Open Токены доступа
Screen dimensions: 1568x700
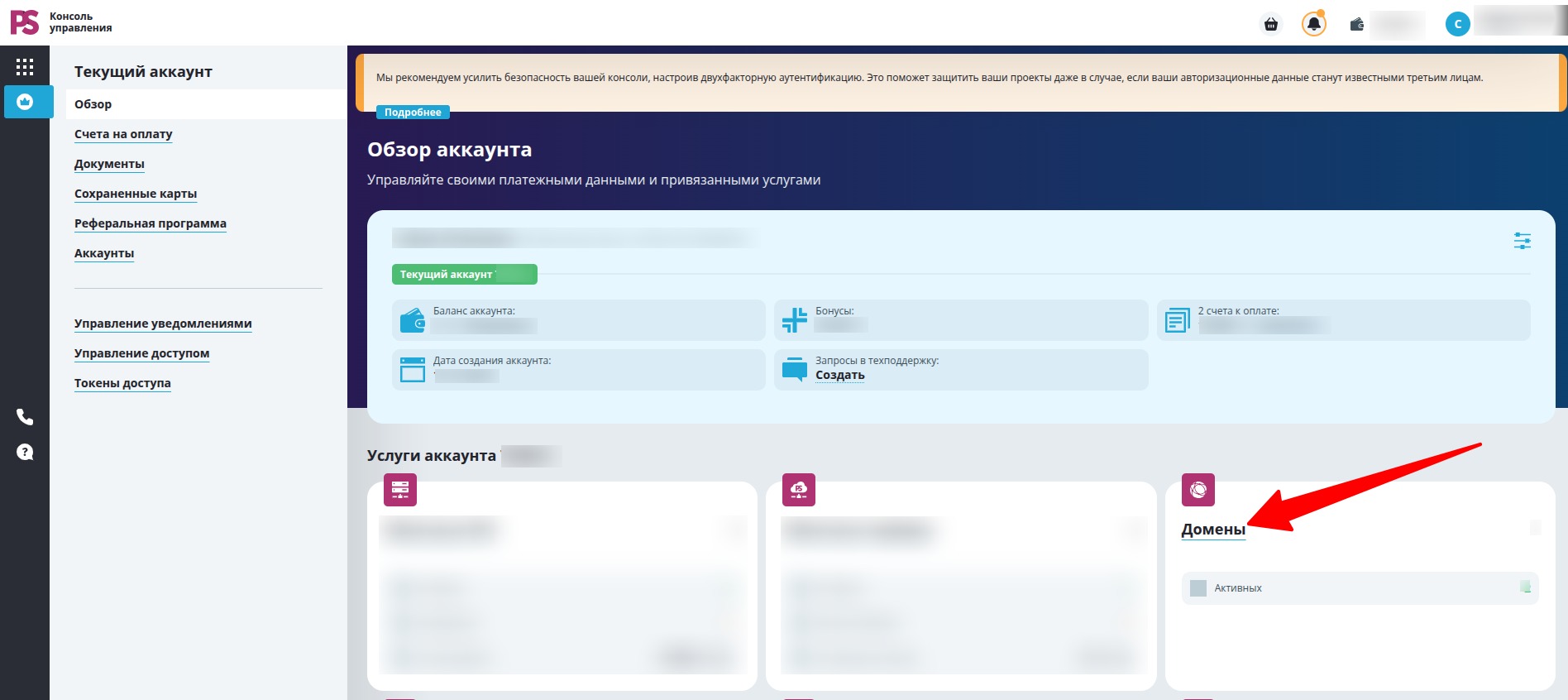122,383
